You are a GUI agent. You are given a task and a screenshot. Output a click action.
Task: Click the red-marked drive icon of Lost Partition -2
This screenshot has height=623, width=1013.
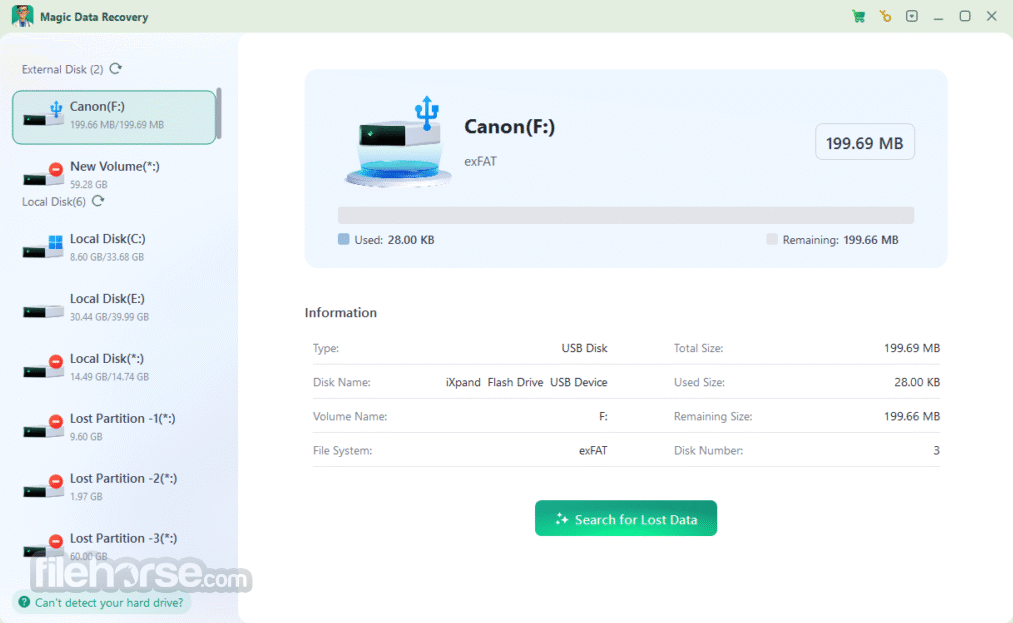[x=43, y=487]
